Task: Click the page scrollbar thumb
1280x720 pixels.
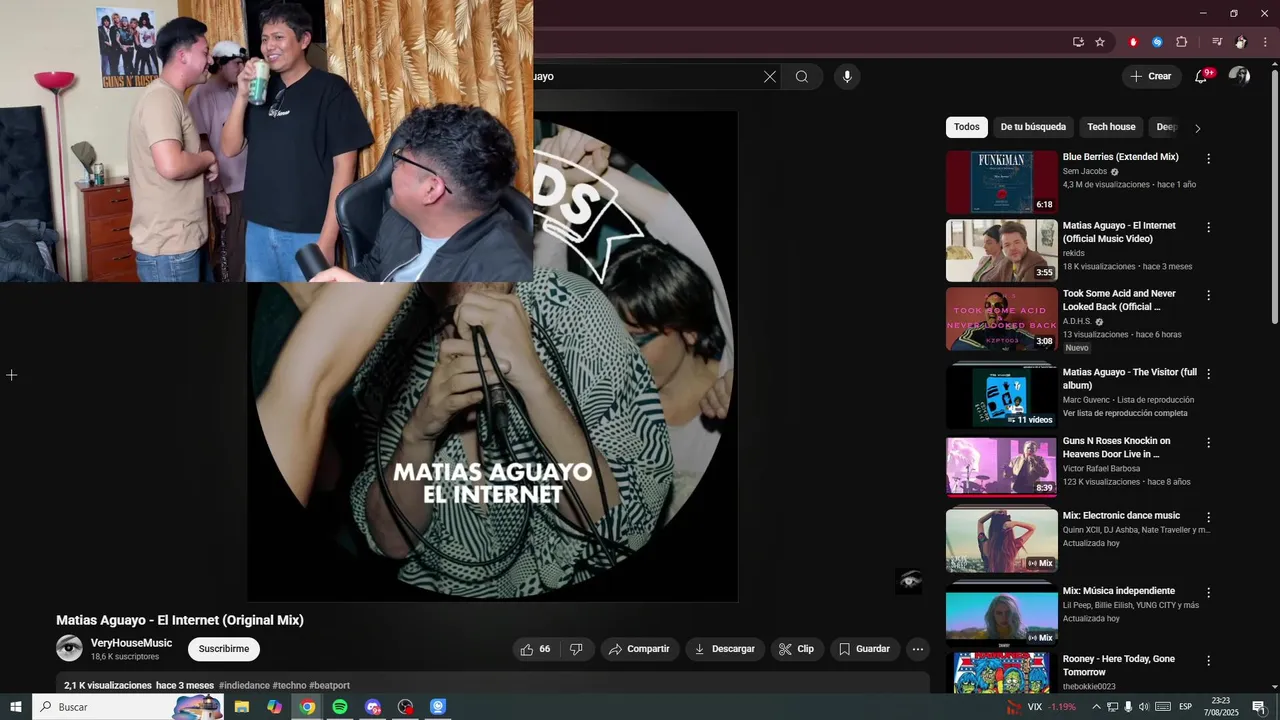Action: click(1274, 195)
